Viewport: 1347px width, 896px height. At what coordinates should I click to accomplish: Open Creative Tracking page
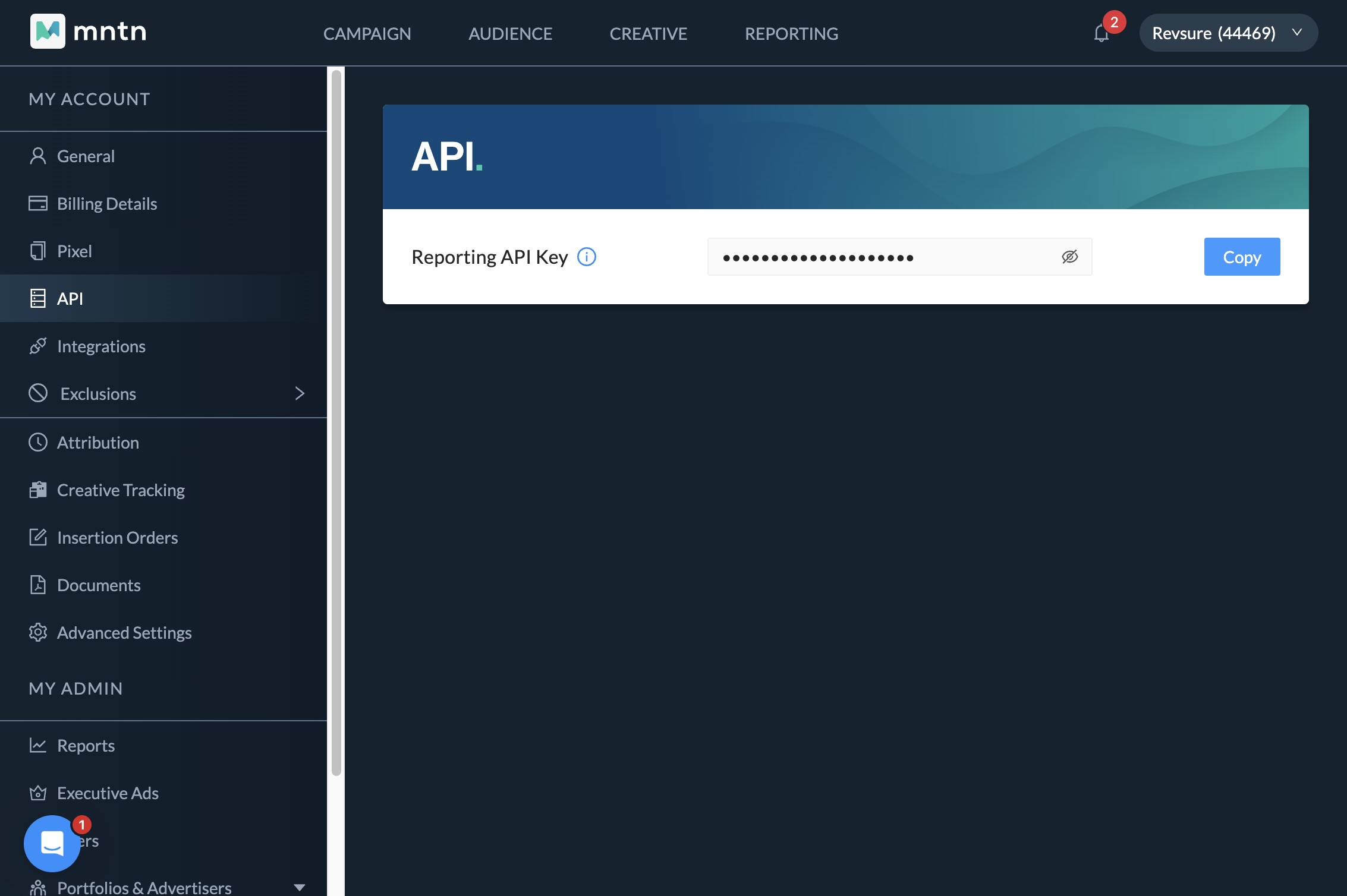(x=121, y=490)
